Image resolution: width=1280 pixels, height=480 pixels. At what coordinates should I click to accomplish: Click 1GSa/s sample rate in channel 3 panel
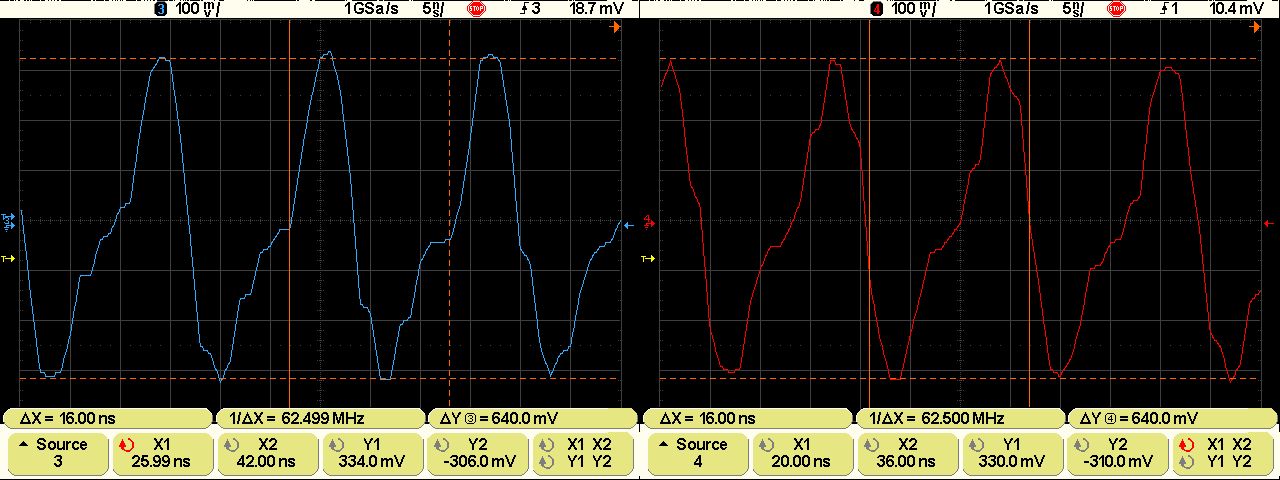[370, 9]
